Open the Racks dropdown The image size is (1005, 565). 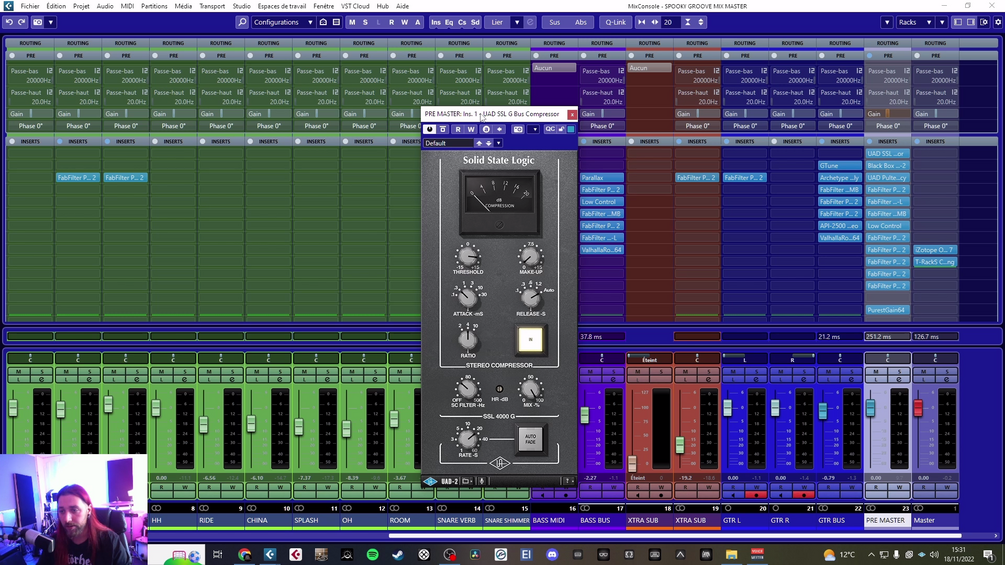click(x=915, y=22)
